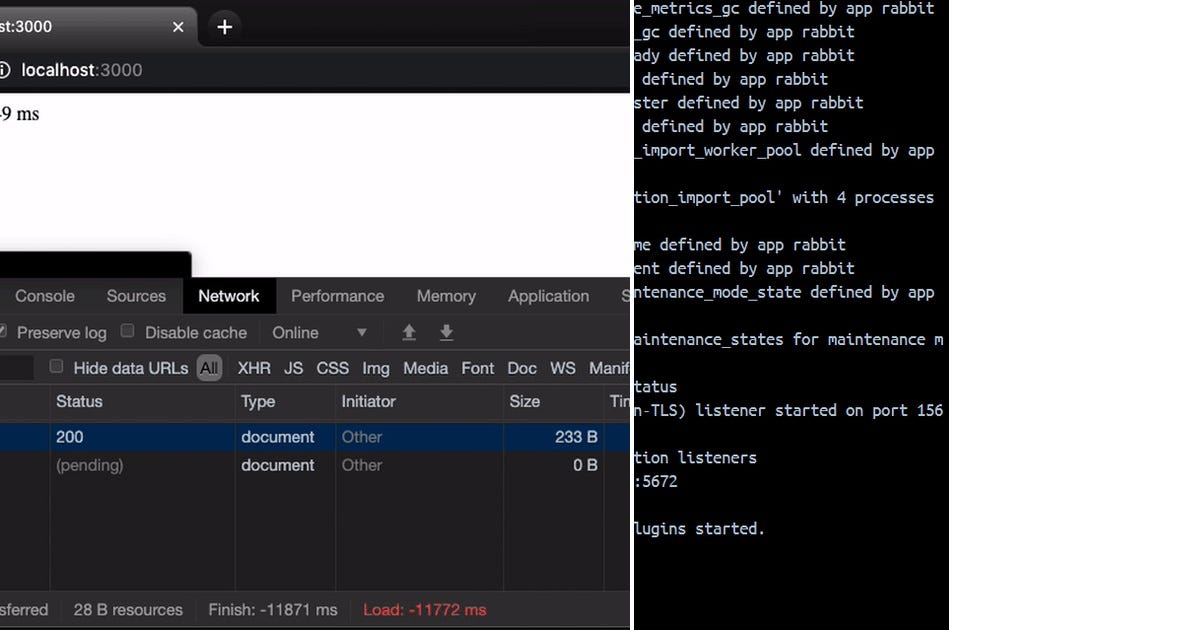The height and width of the screenshot is (630, 1200).
Task: Click the export HAR download icon
Action: 446,331
